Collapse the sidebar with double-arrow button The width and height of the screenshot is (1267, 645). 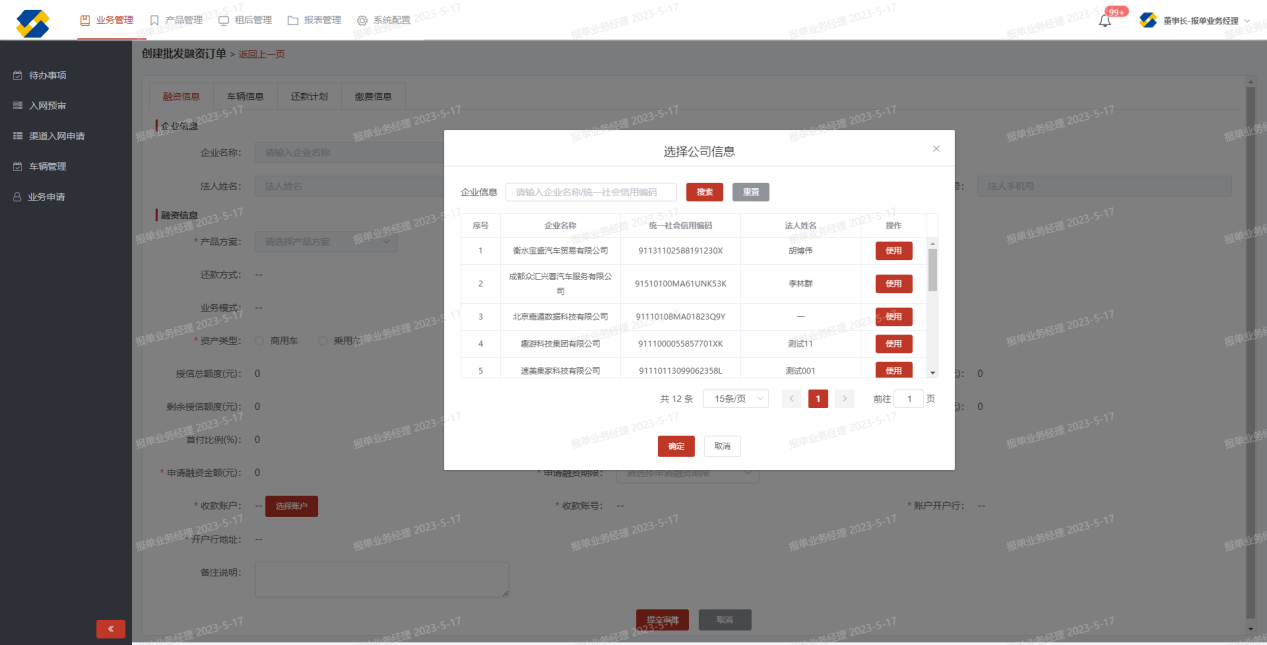110,629
